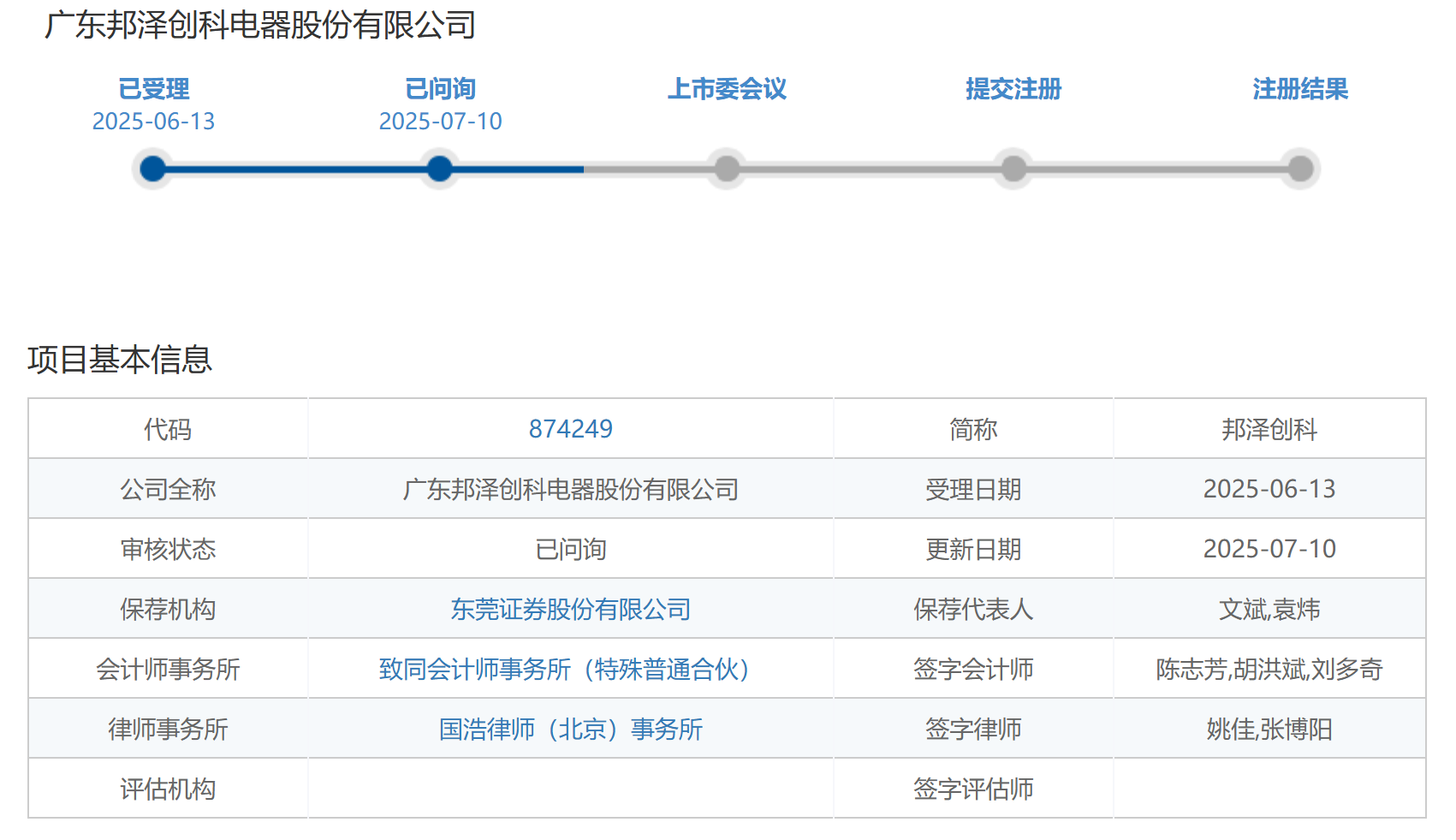
Task: Select the 提交注册 progress dot
Action: (1013, 169)
